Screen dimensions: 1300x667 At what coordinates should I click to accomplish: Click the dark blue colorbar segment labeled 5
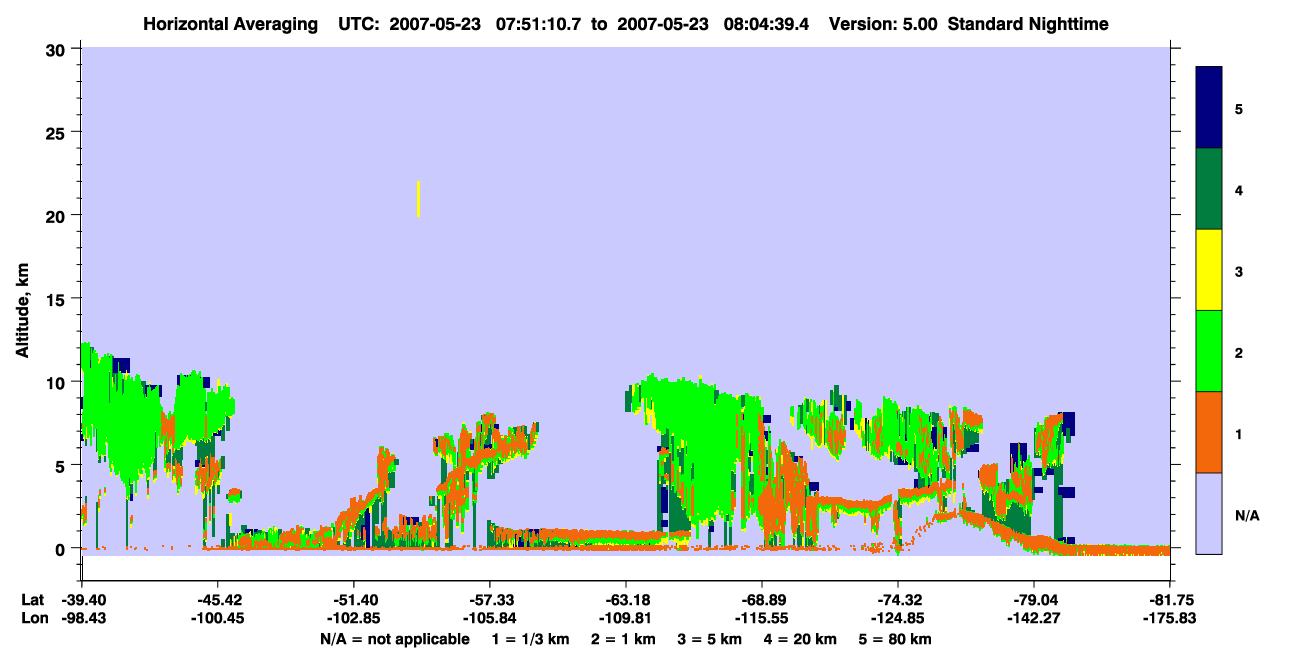tap(1209, 108)
